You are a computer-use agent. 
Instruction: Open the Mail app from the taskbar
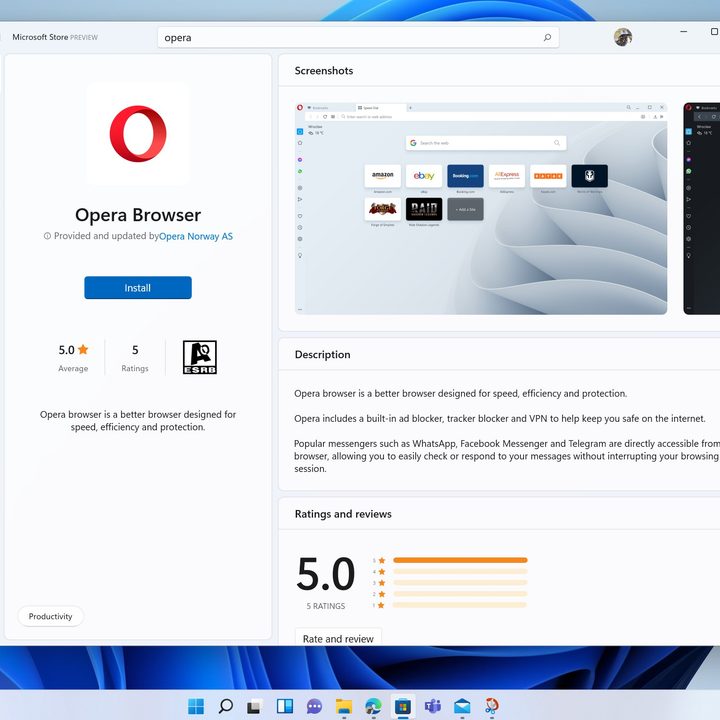pyautogui.click(x=462, y=706)
